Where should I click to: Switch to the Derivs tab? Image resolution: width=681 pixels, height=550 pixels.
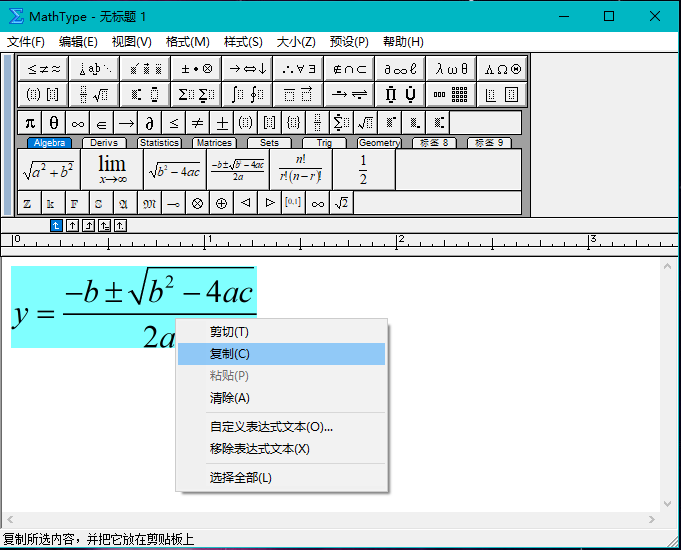point(104,143)
